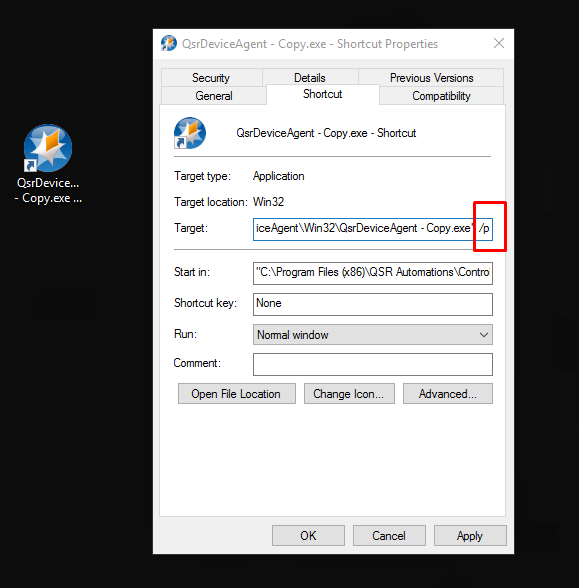The image size is (579, 588).
Task: Click the Comment text box
Action: [373, 364]
